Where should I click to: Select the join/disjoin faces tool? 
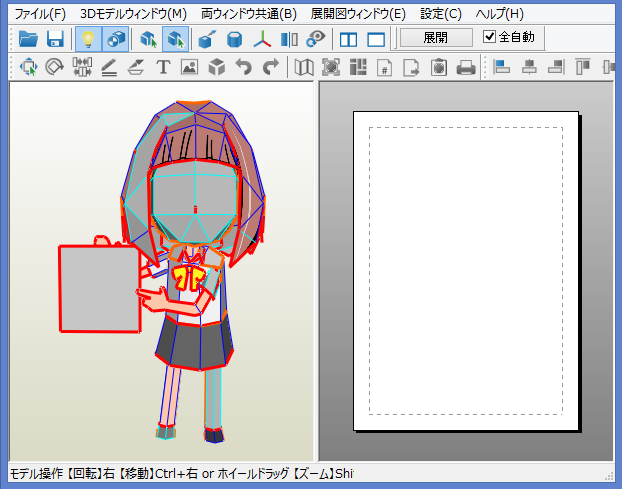(82, 67)
